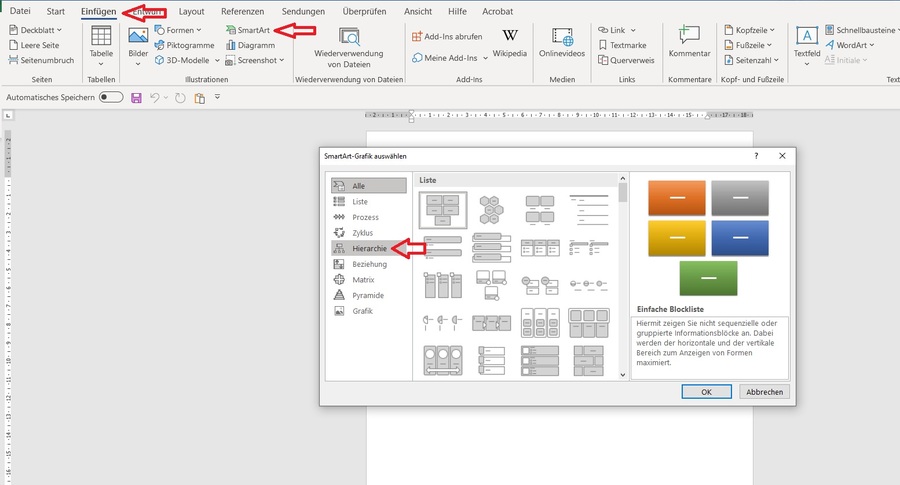This screenshot has width=900, height=485.
Task: Toggle Automatisches Speichern switch
Action: tap(111, 97)
